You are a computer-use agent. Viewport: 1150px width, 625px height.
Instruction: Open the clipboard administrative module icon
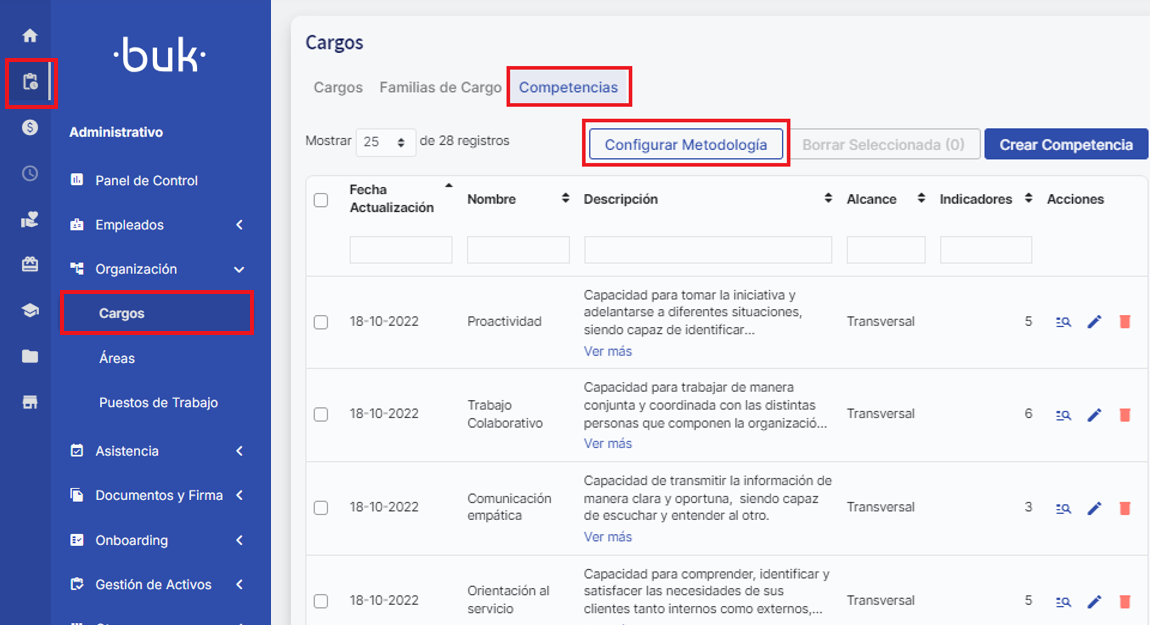30,82
